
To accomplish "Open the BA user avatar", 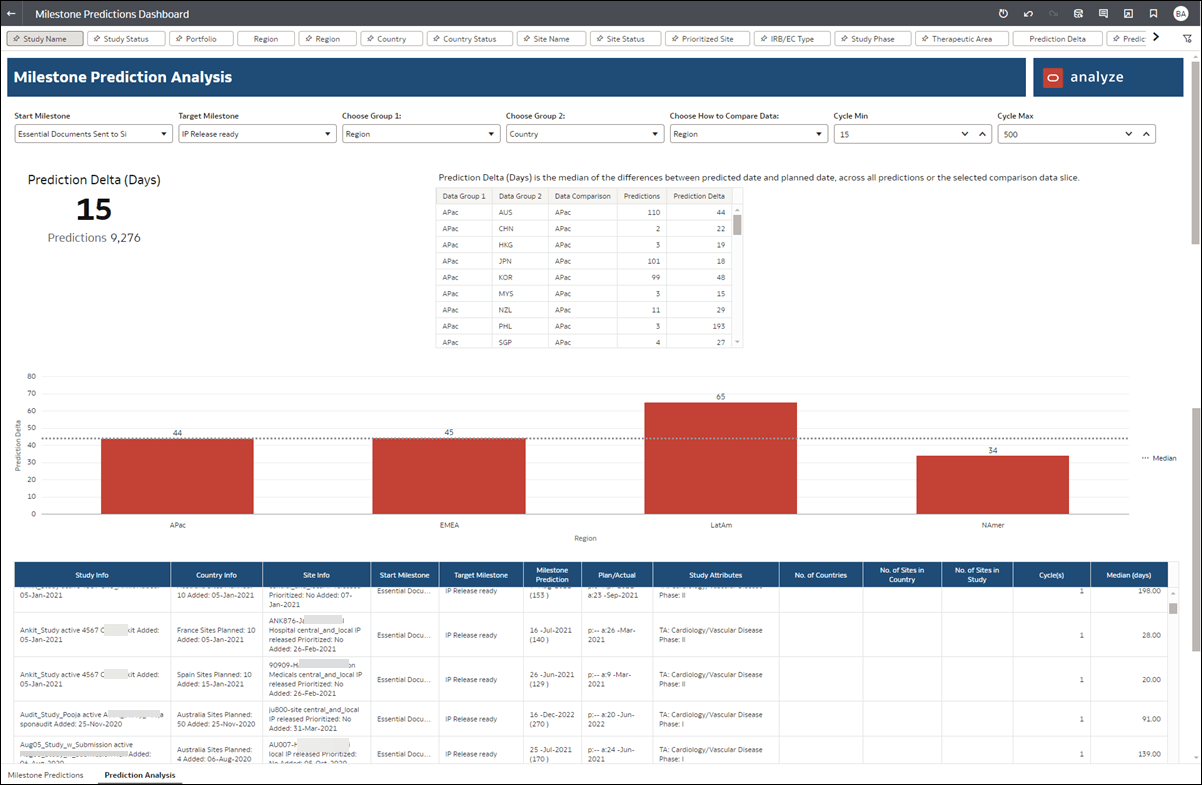I will [x=1180, y=14].
